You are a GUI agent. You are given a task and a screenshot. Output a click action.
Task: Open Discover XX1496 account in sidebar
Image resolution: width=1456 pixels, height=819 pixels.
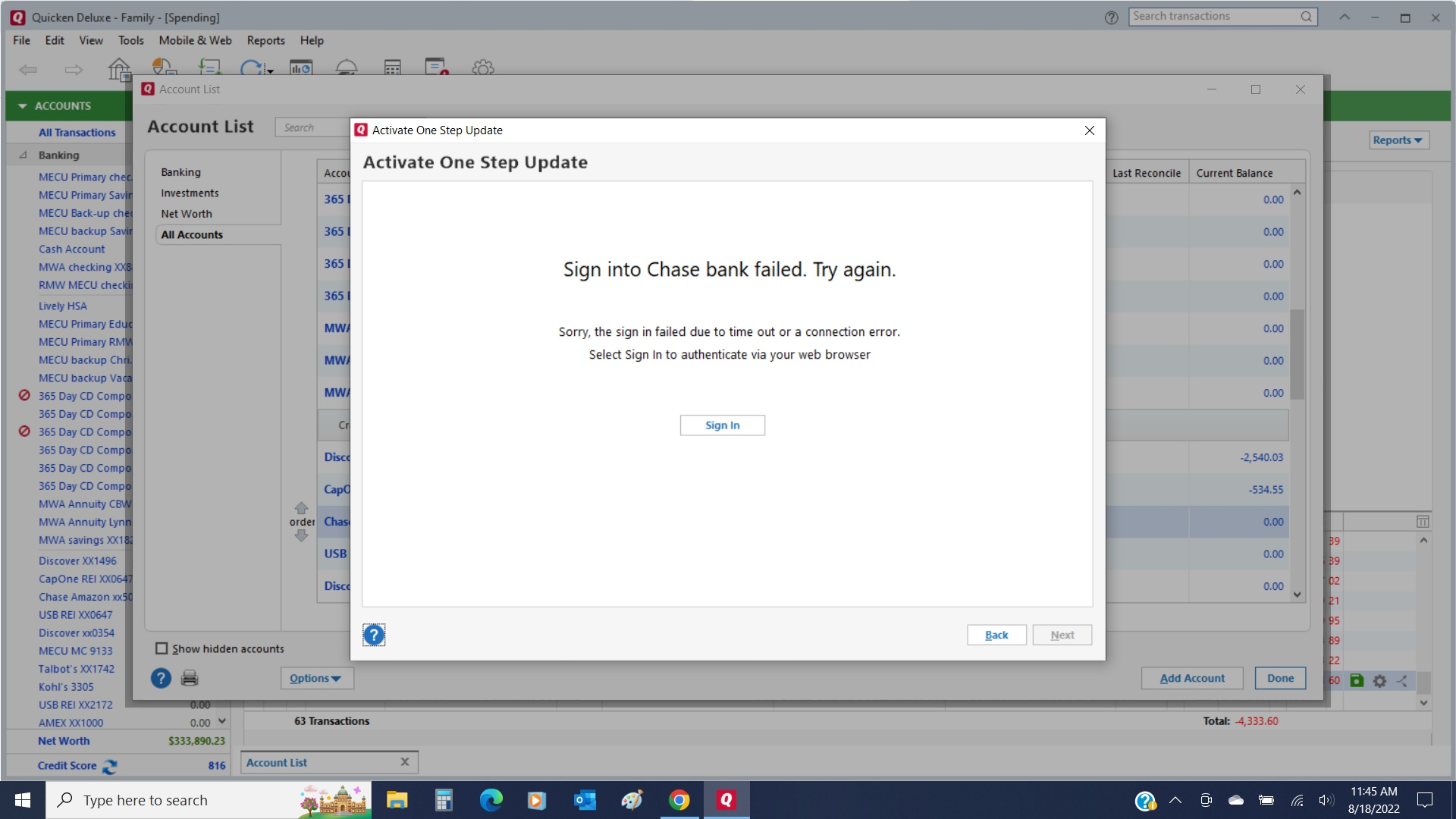(x=77, y=560)
